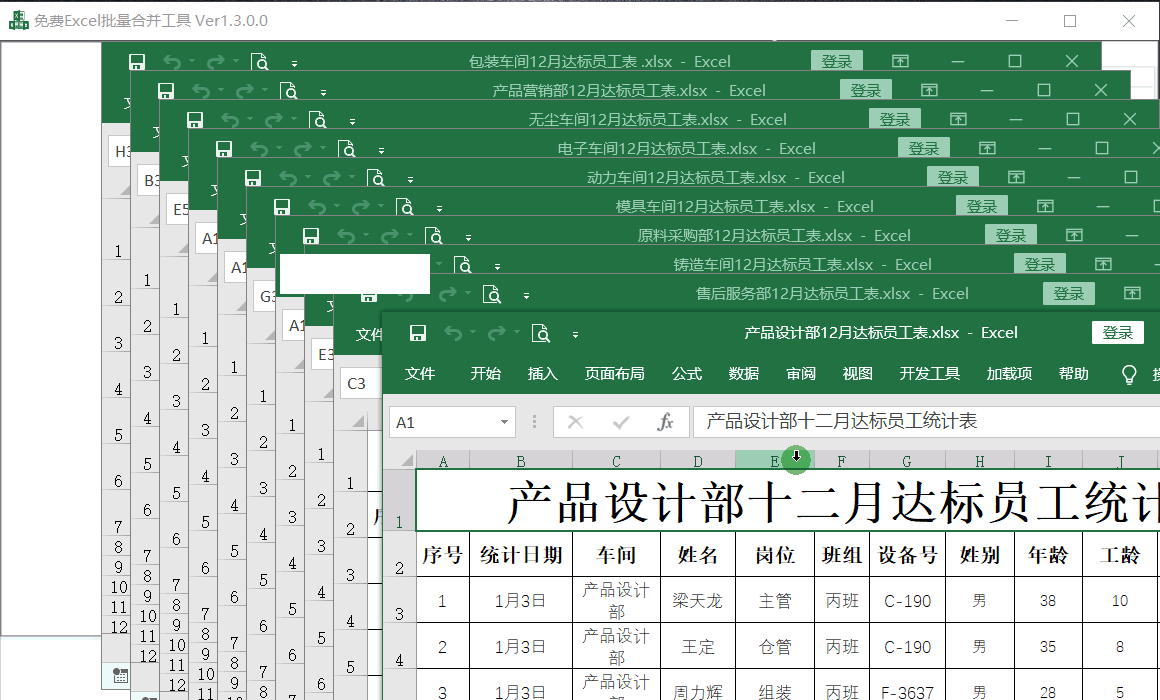Switch to the 开始 ribbon tab
This screenshot has height=700, width=1160.
(485, 374)
